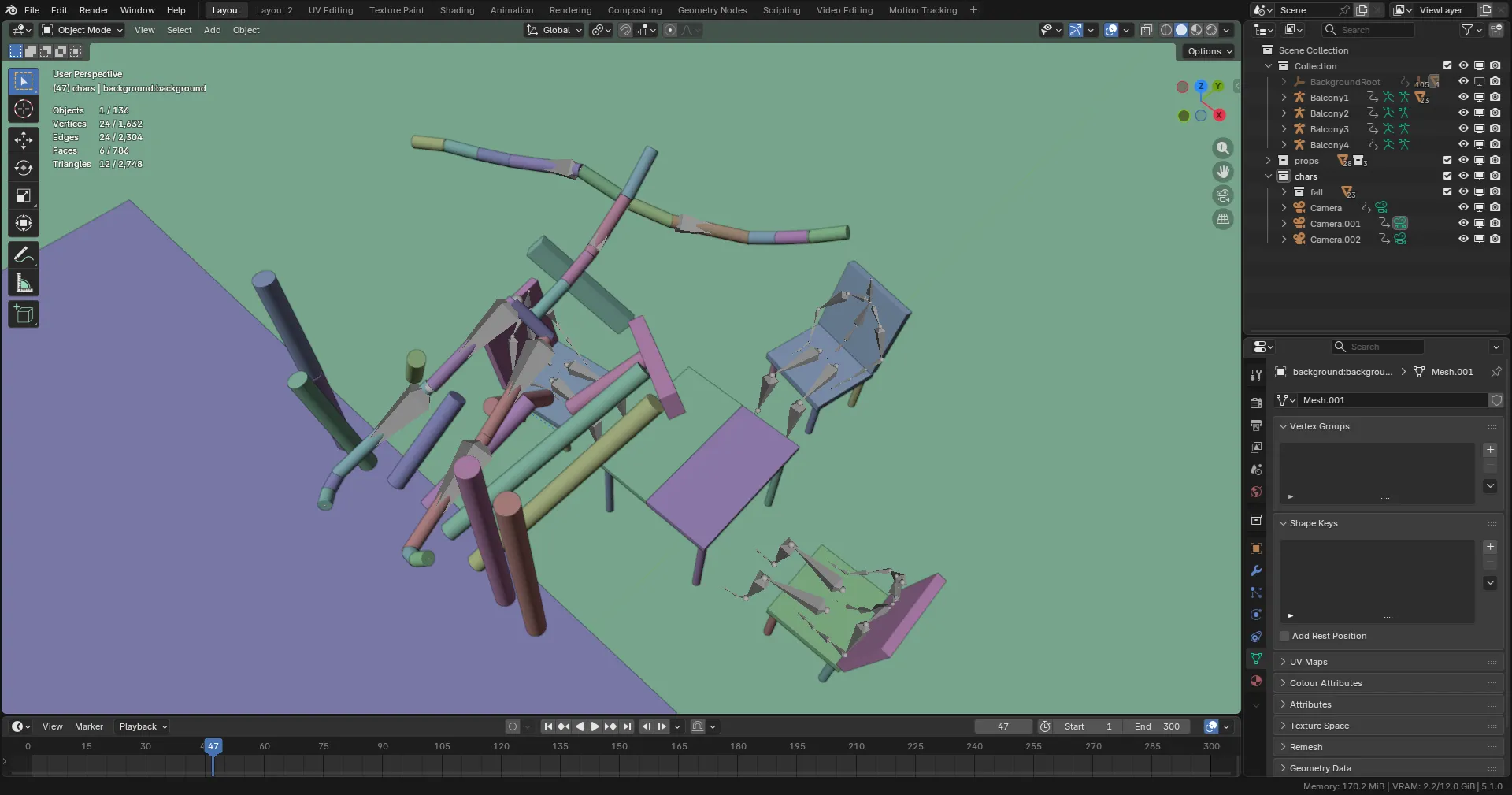Uncheck the fall collection checkbox
Image resolution: width=1512 pixels, height=795 pixels.
coord(1447,192)
